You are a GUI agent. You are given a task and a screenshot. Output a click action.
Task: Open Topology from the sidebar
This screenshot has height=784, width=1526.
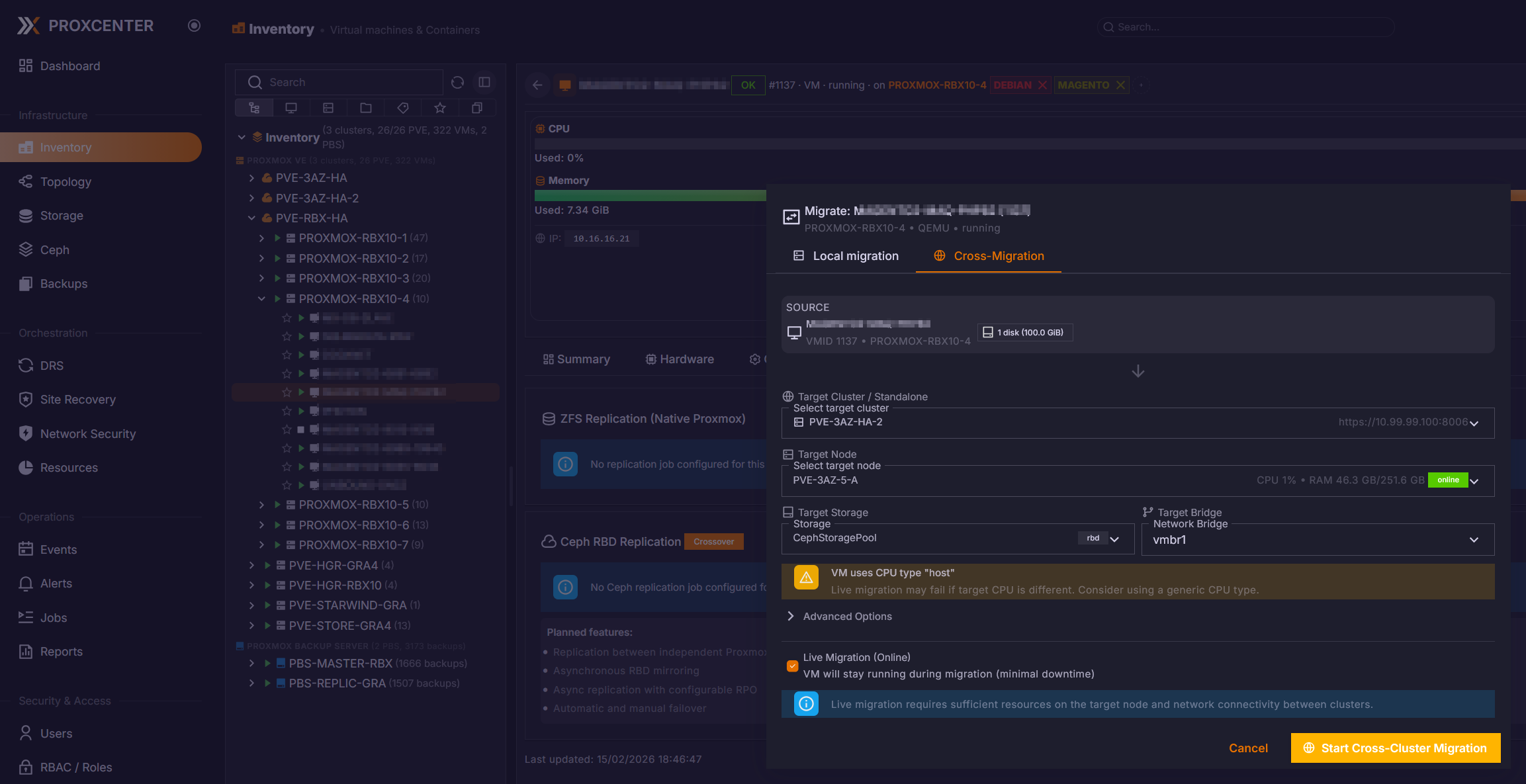(66, 182)
